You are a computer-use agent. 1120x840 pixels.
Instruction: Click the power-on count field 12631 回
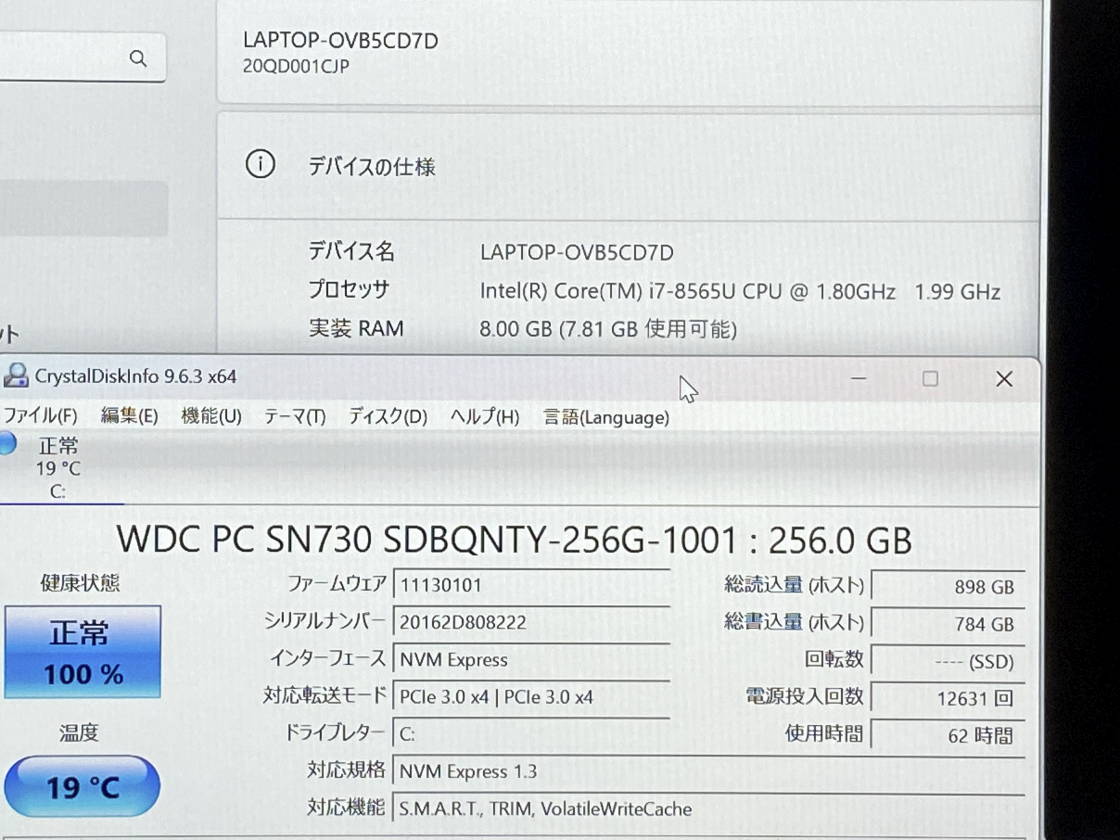tap(947, 698)
